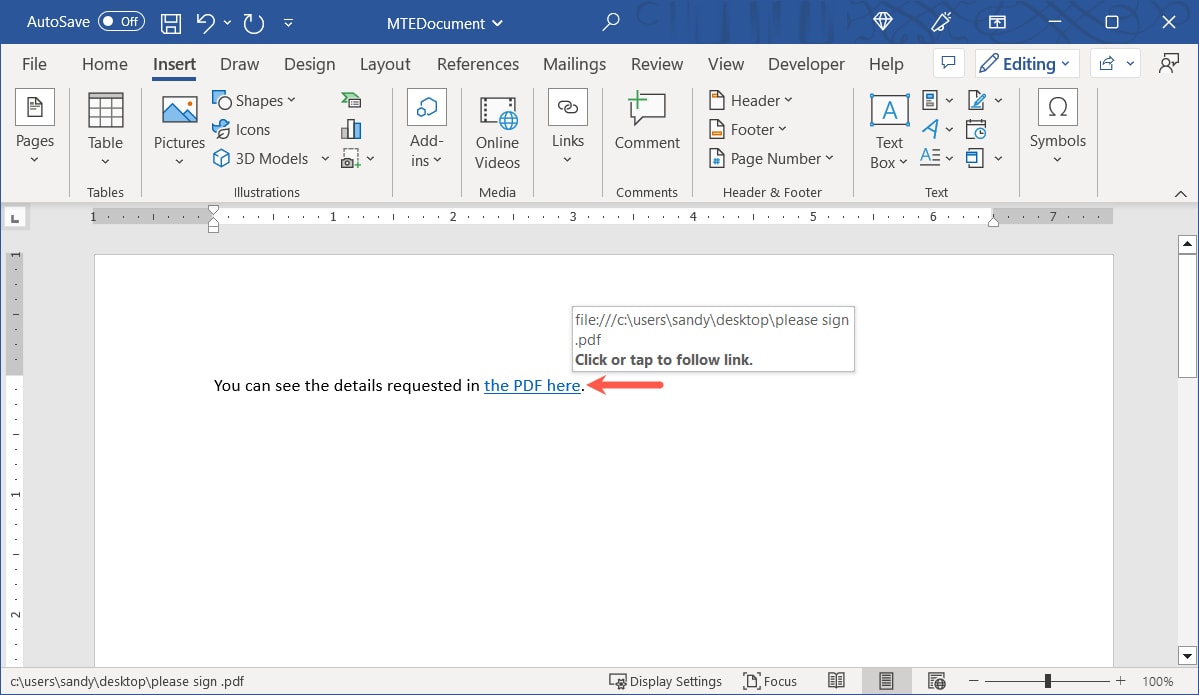Switch to the Layout tab
1199x695 pixels.
(x=385, y=64)
